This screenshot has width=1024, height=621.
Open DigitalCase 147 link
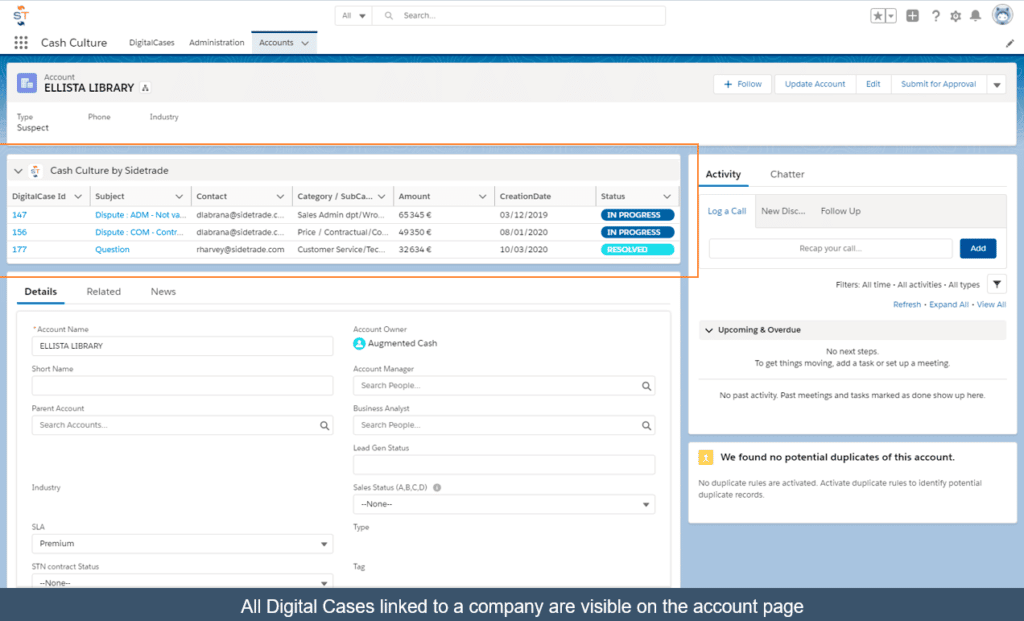[20, 215]
